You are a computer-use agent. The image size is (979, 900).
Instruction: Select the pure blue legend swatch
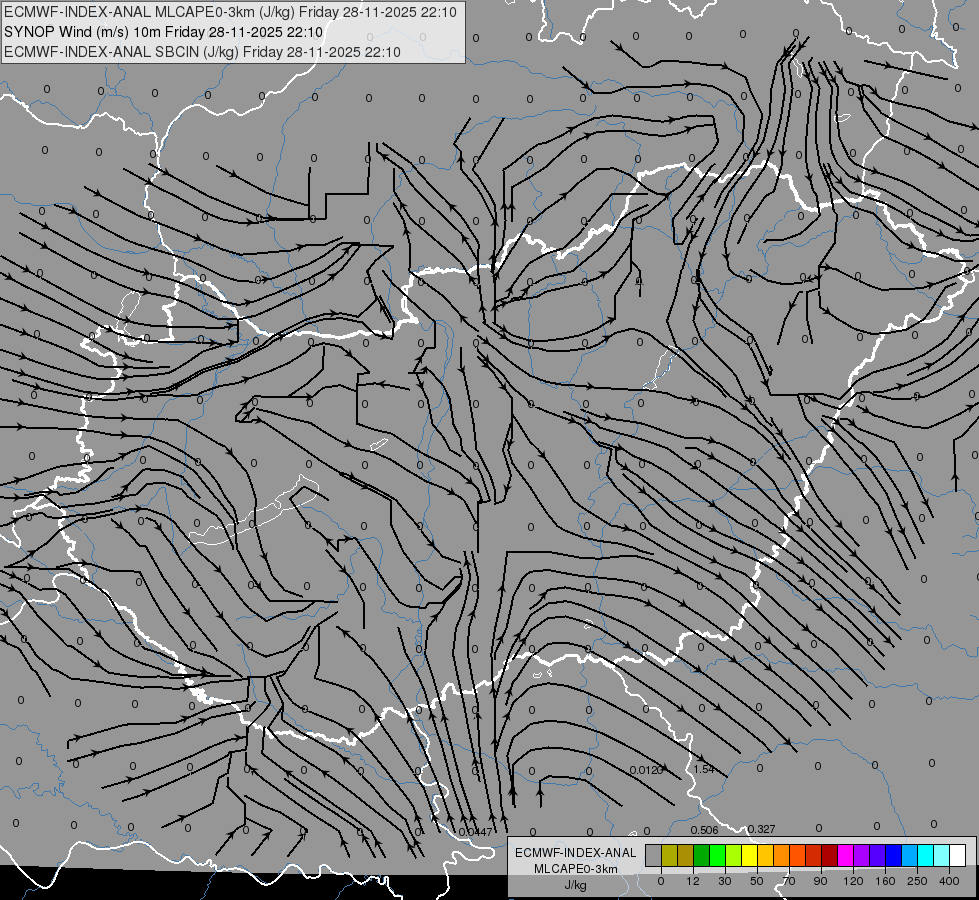pos(893,855)
